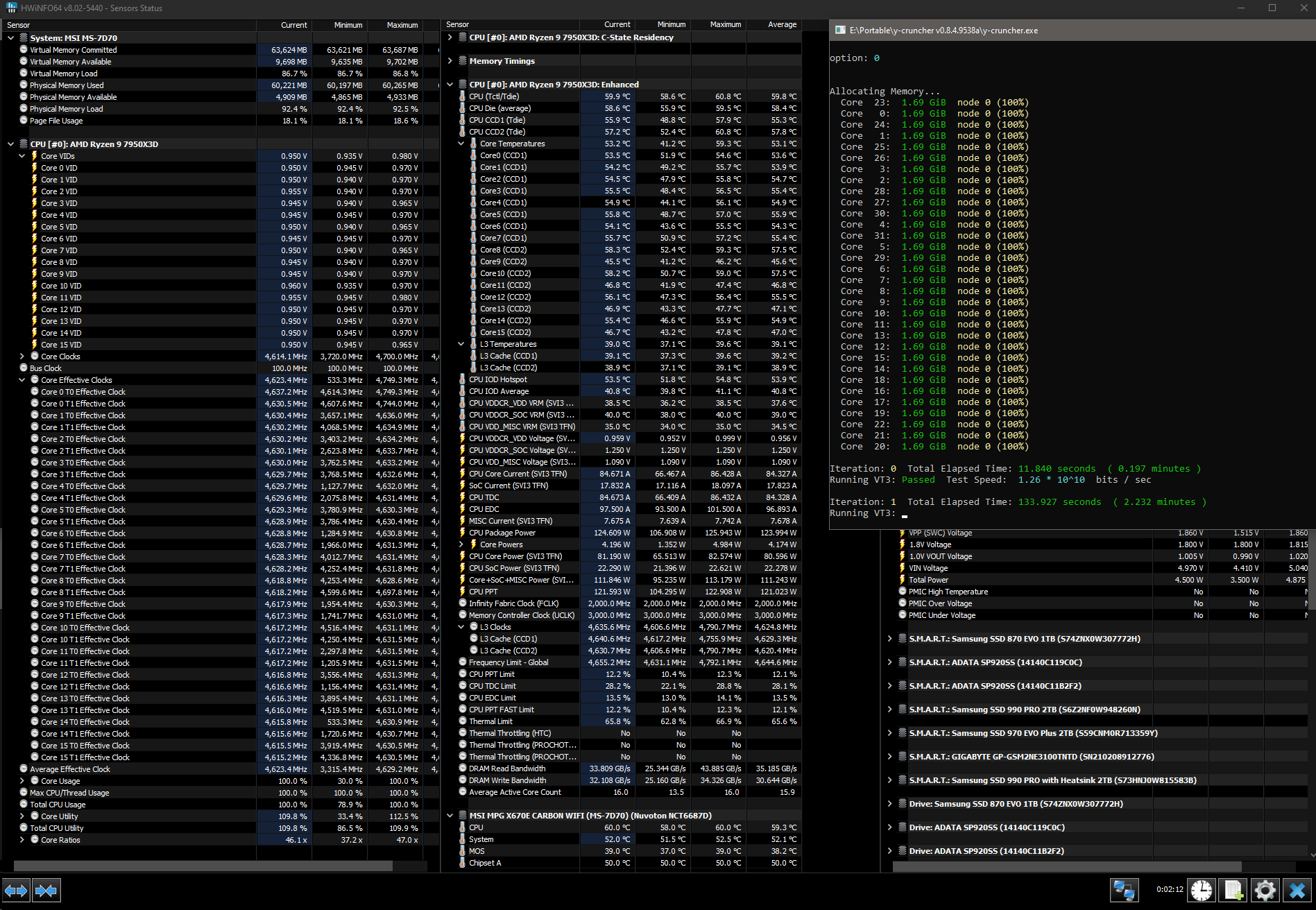The width and height of the screenshot is (1316, 910).
Task: Click the shrink layout arrows button
Action: (x=46, y=890)
